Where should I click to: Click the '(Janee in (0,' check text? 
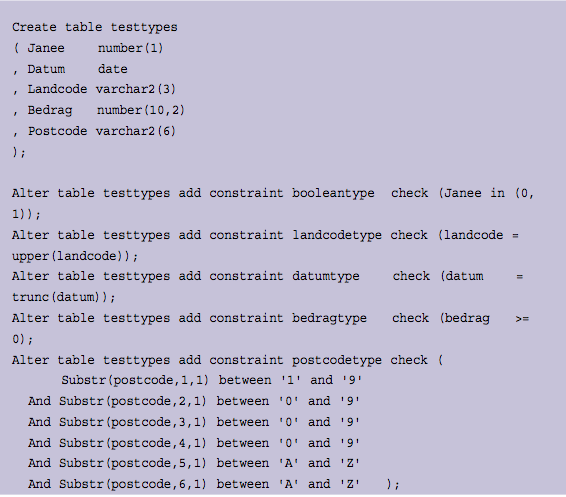[x=486, y=193]
